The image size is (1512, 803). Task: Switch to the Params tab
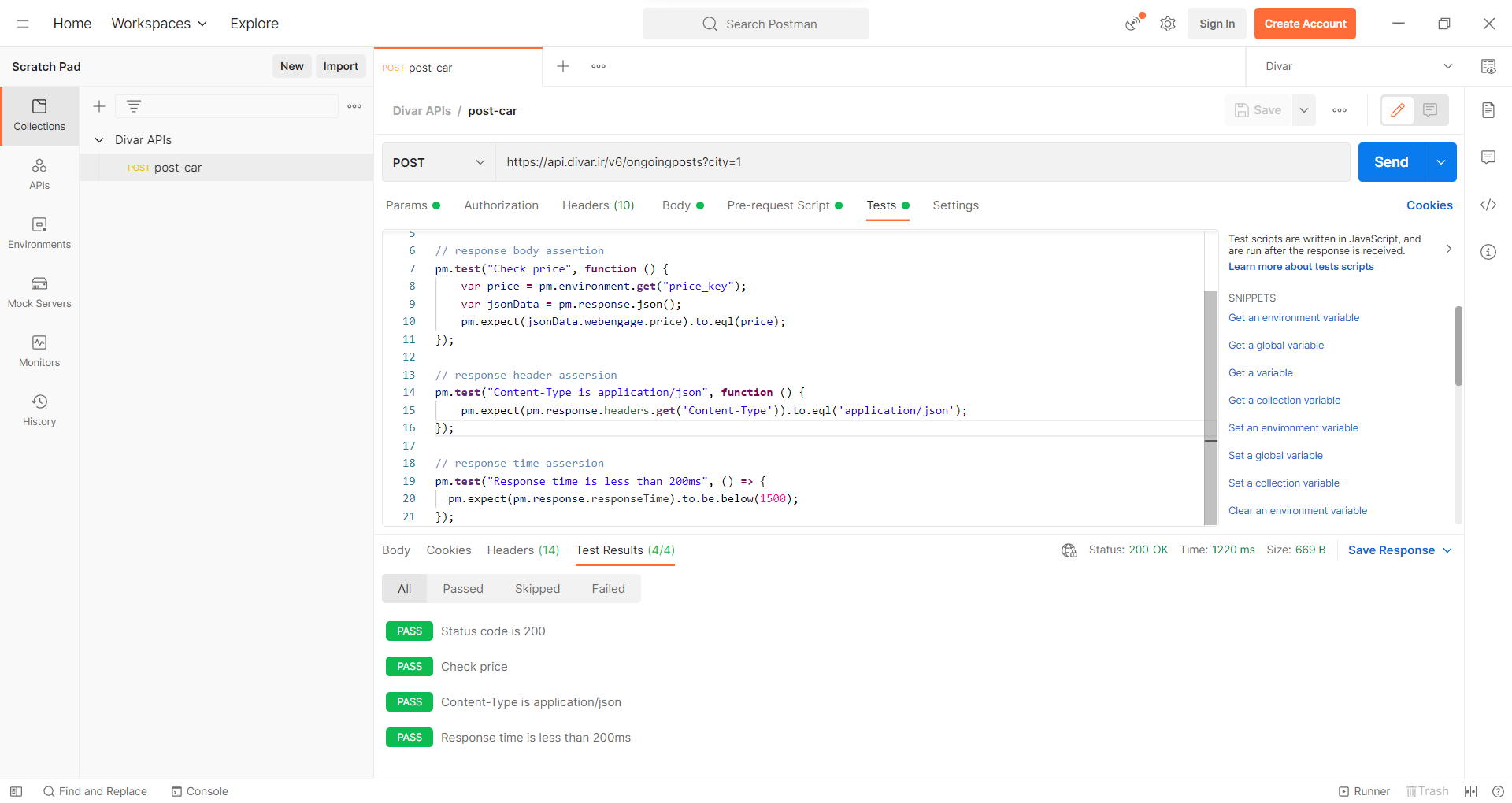(x=413, y=205)
